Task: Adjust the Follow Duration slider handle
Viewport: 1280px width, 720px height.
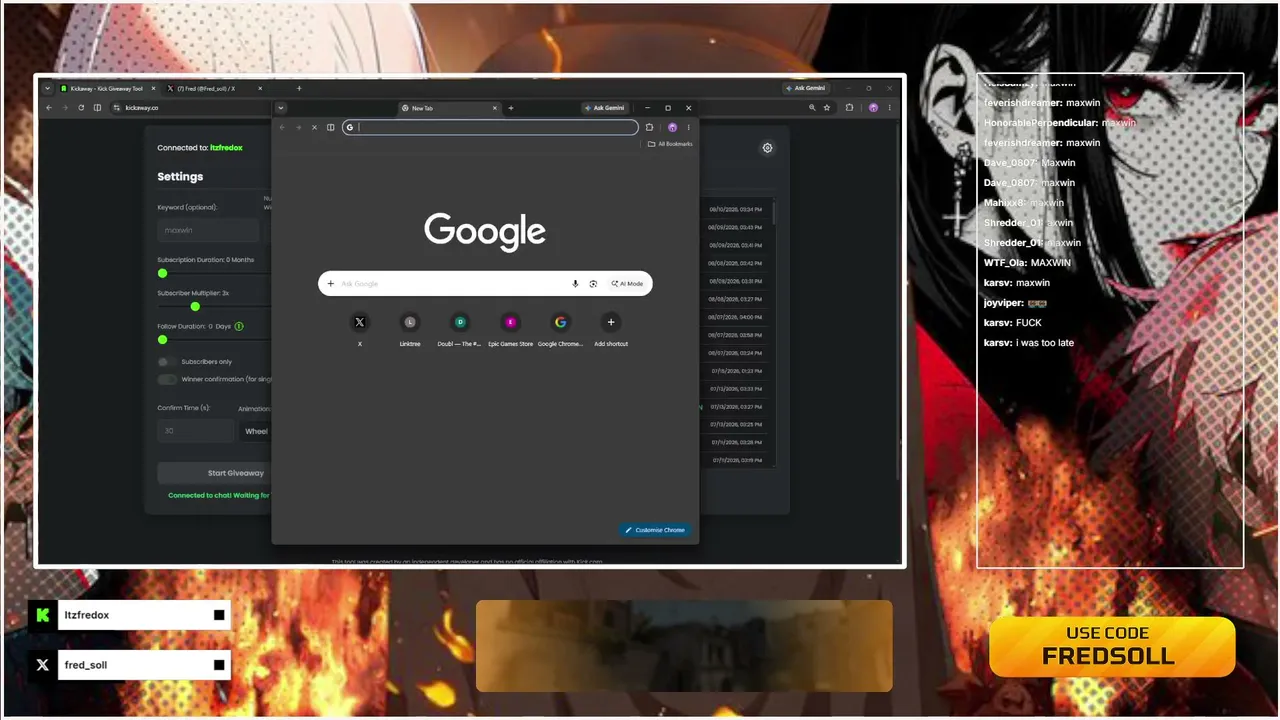Action: pyautogui.click(x=162, y=340)
